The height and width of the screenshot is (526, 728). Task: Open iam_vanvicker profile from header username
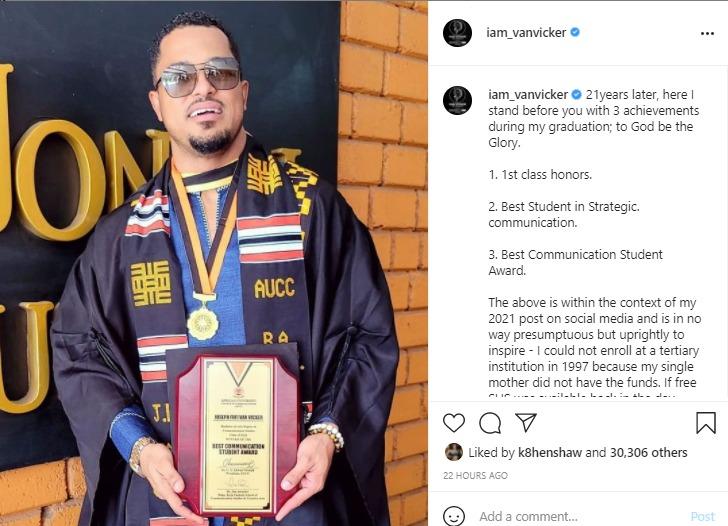pos(526,32)
